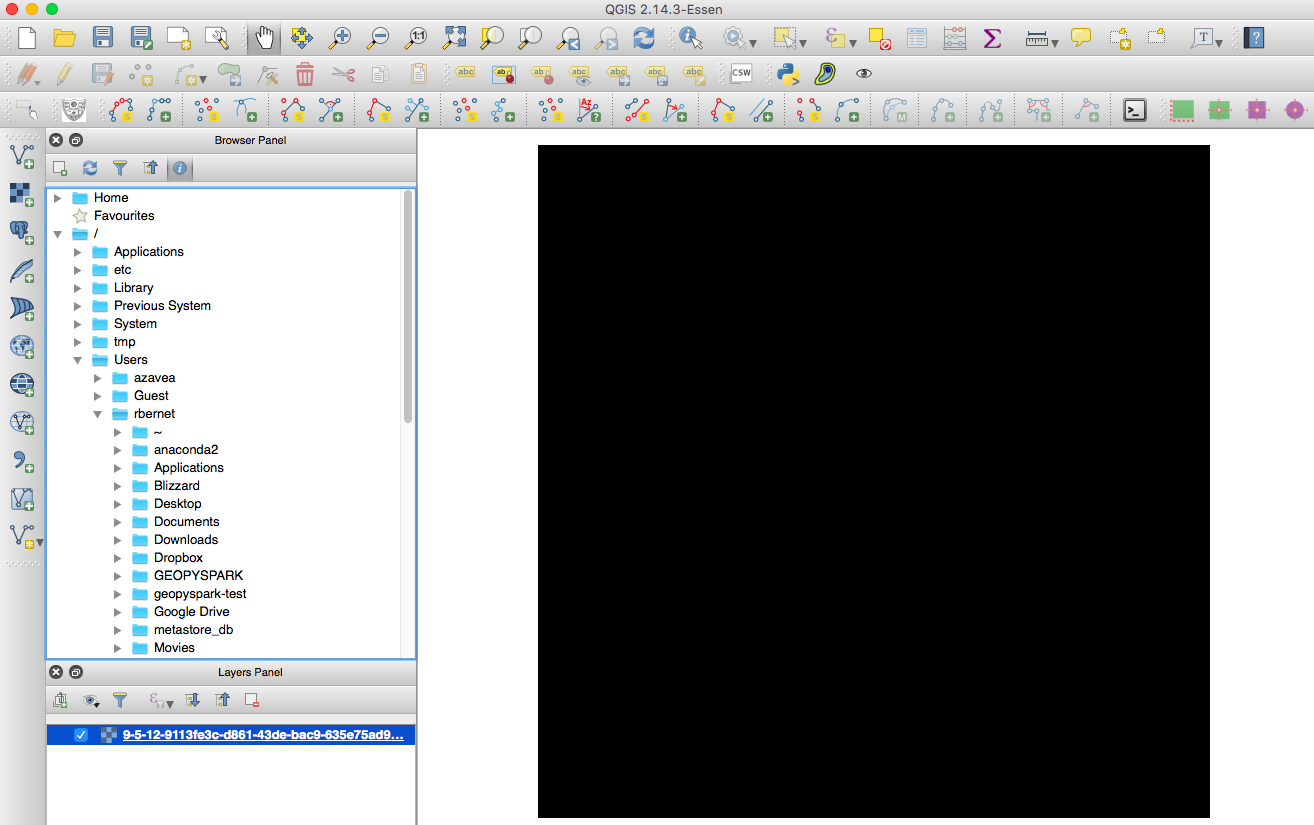
Task: Open the MetaSearch CSW tool
Action: coord(740,73)
